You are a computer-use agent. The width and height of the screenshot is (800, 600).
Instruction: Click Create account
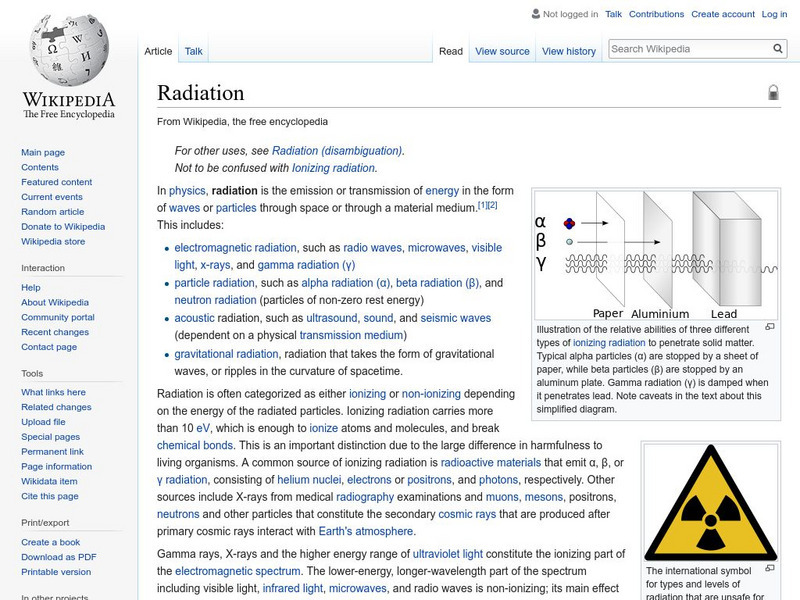click(722, 14)
